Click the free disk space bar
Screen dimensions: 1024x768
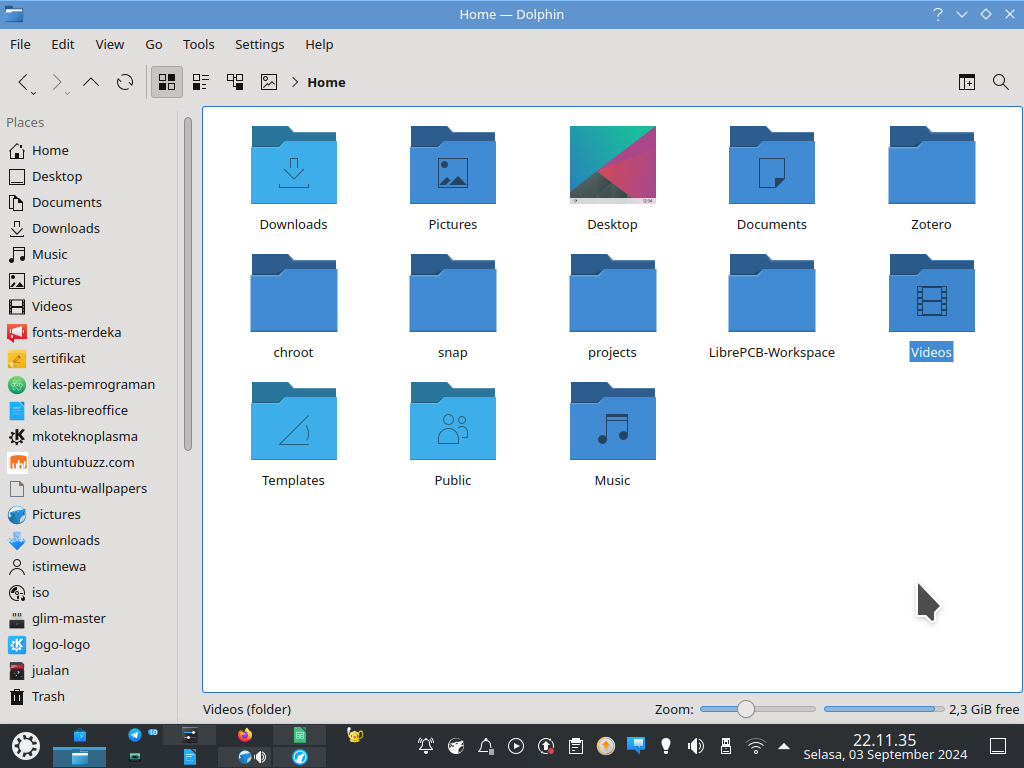click(884, 709)
